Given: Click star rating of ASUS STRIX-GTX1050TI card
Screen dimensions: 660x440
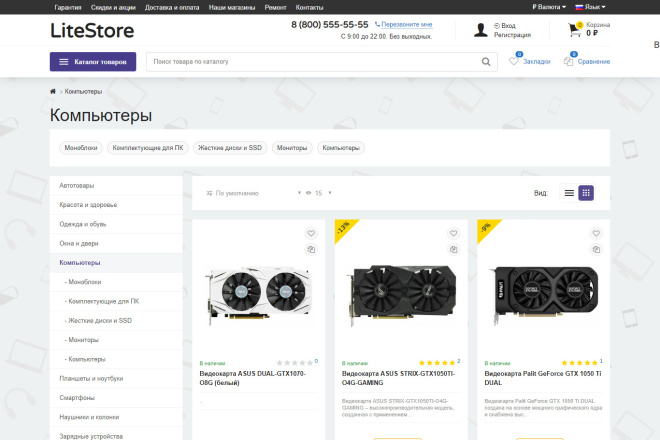Looking at the screenshot, I should 437,363.
